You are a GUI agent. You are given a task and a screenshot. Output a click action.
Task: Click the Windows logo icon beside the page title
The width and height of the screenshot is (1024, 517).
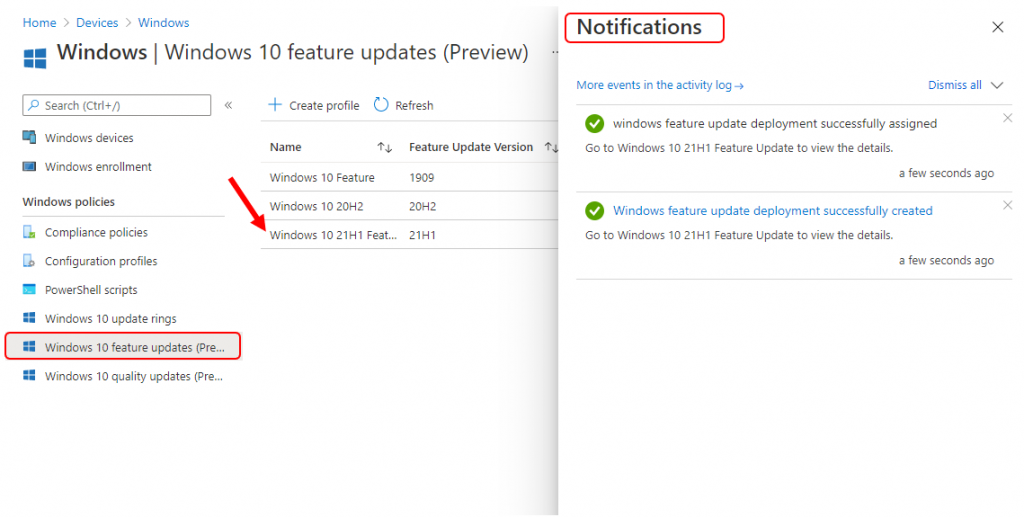(x=35, y=57)
